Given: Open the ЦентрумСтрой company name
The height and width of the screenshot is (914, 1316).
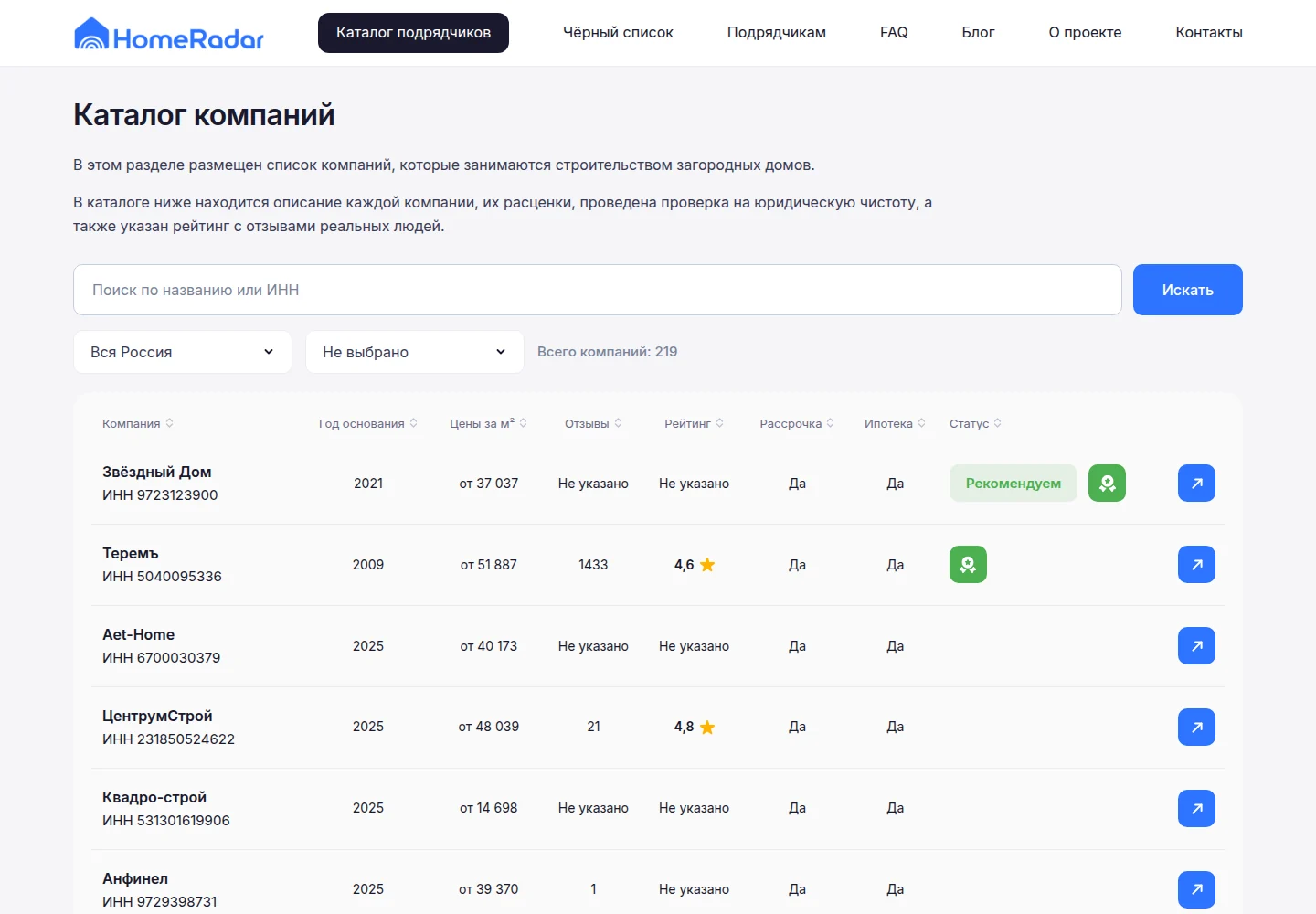Looking at the screenshot, I should (157, 716).
